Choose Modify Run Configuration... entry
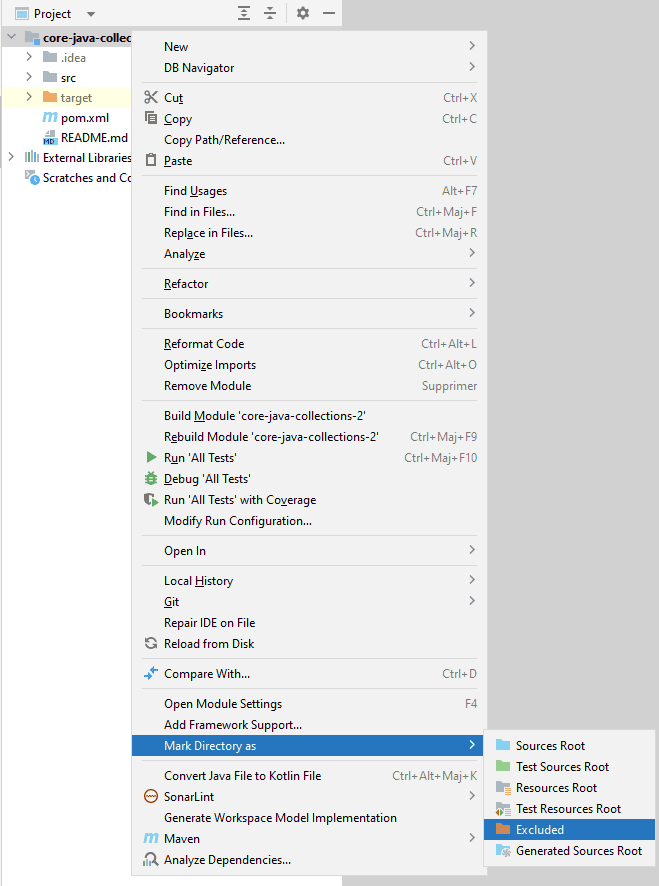659x886 pixels. (309, 520)
